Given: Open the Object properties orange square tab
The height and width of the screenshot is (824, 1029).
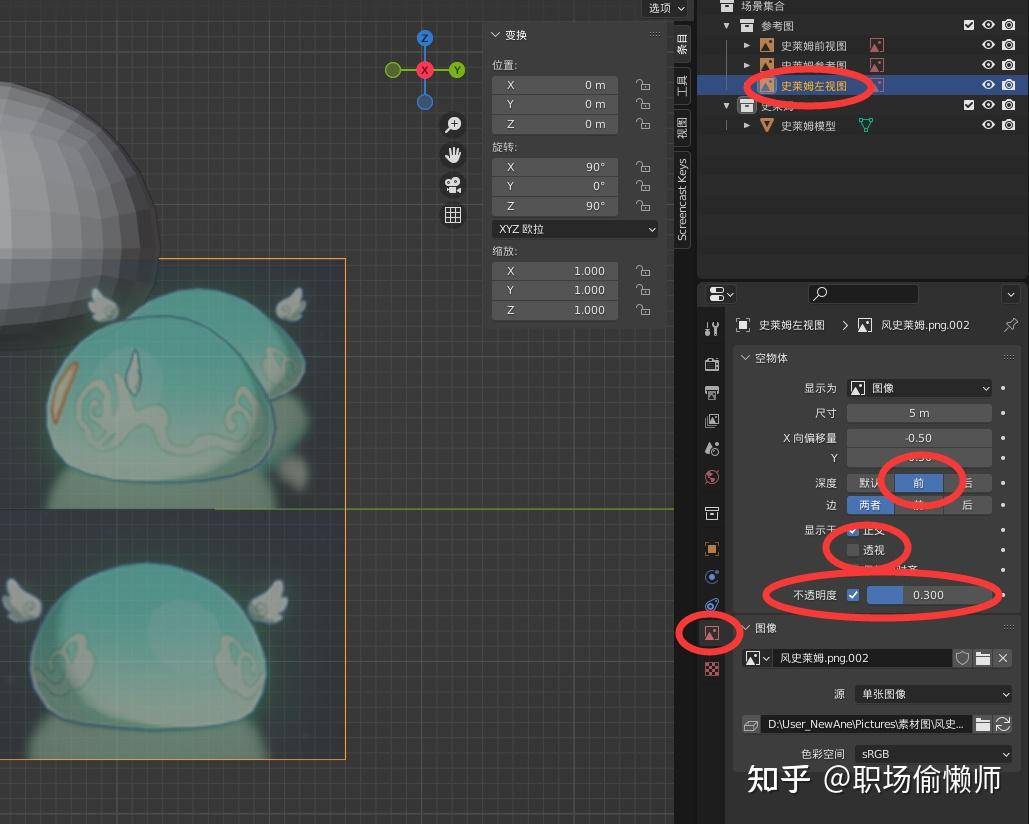Looking at the screenshot, I should (712, 548).
